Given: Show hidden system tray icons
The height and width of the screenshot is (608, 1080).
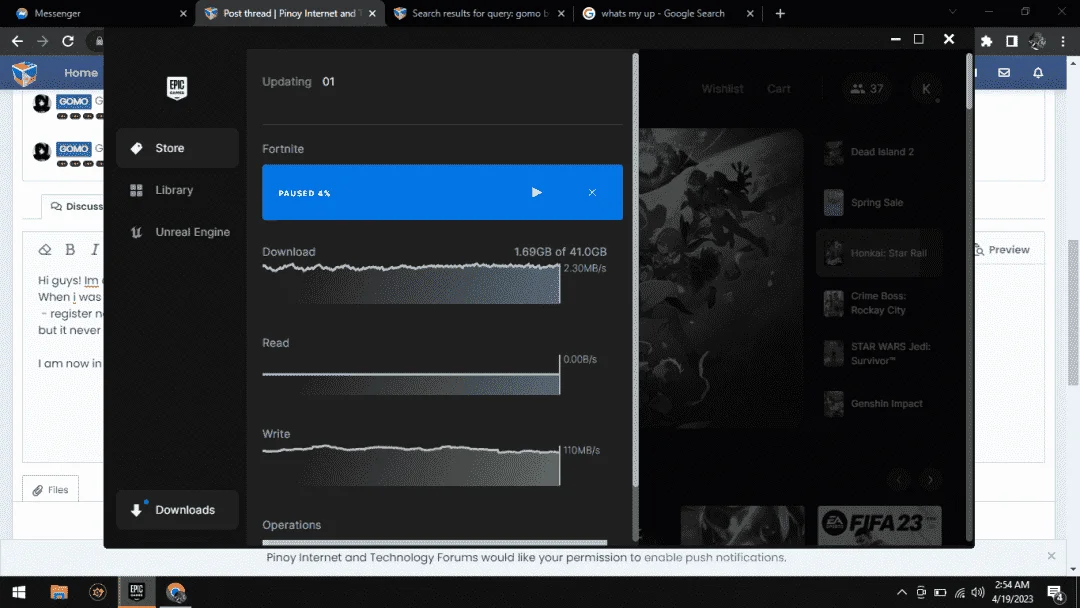Looking at the screenshot, I should tap(902, 592).
